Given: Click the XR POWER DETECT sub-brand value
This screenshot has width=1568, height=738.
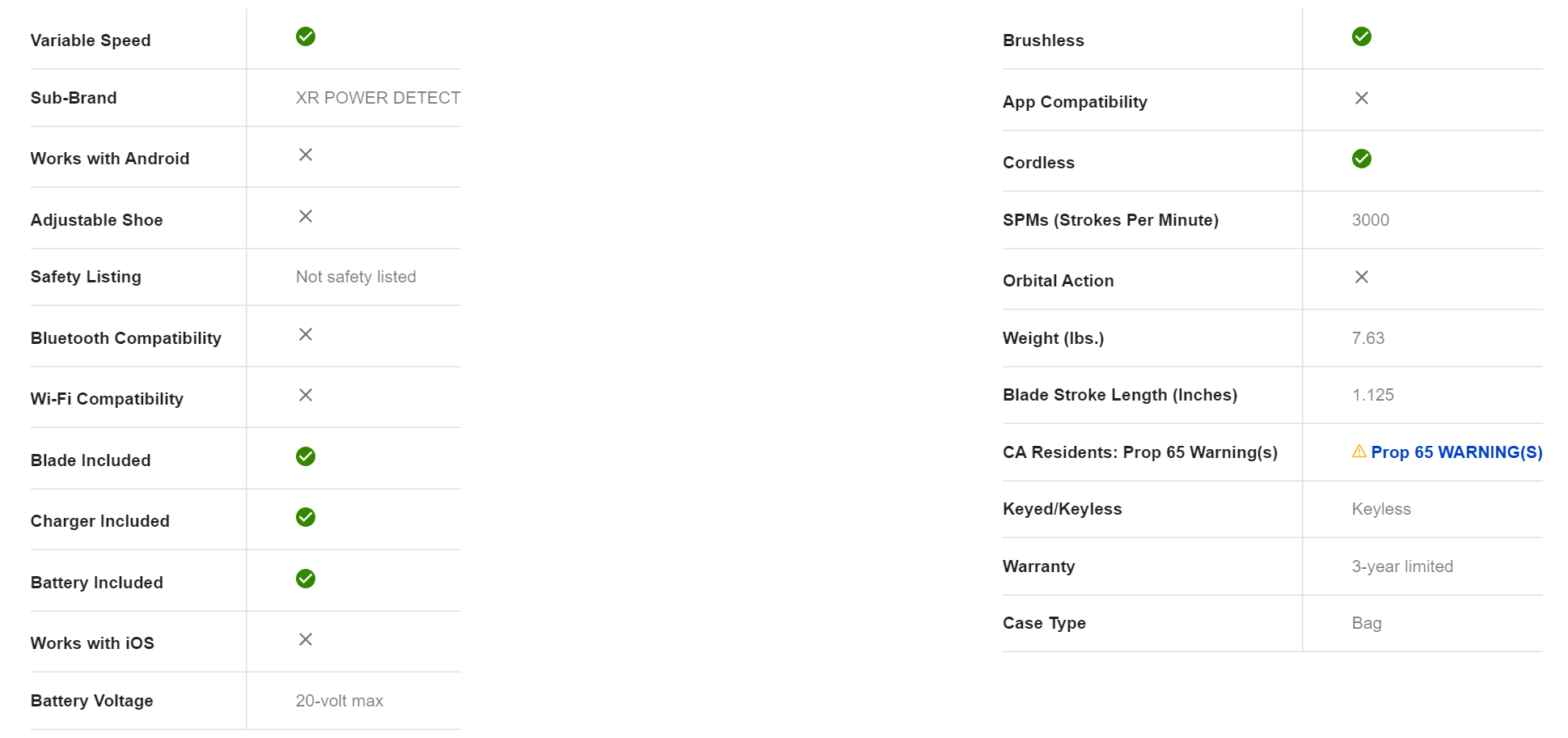Looking at the screenshot, I should [378, 98].
